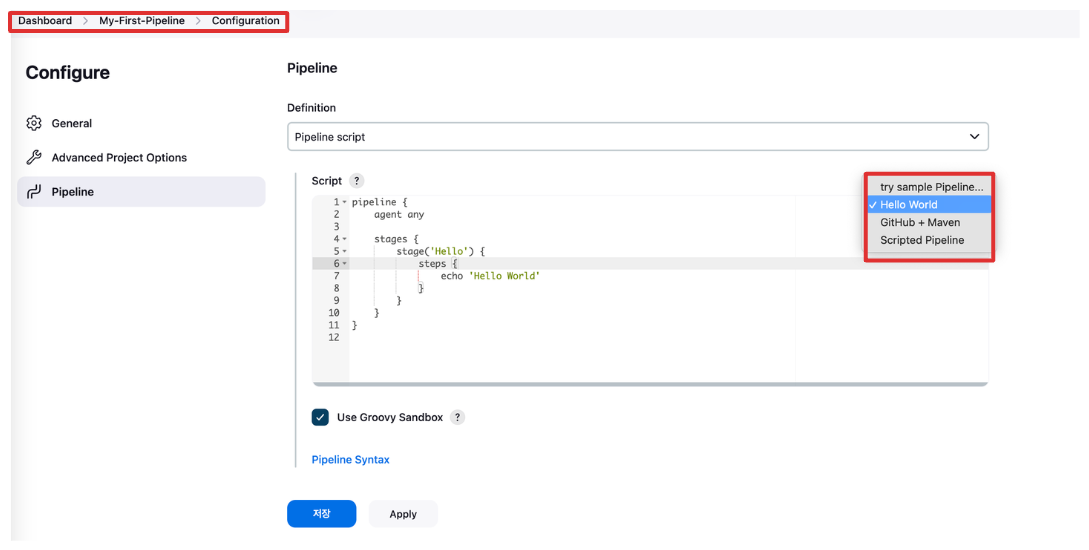This screenshot has height=550, width=1089.
Task: Click the echo 'Hello World' code line
Action: pos(490,276)
